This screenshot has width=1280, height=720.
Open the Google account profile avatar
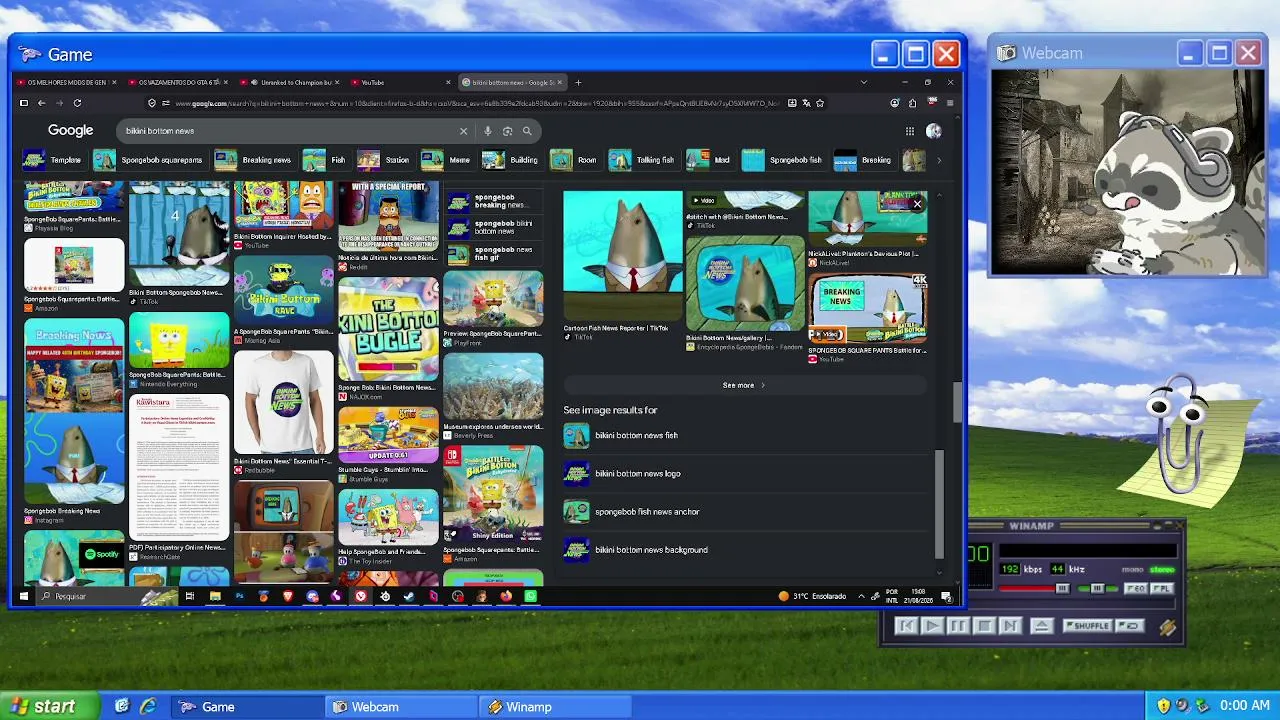[934, 131]
